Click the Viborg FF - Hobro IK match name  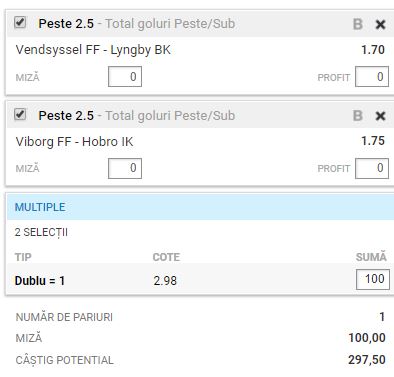74,142
